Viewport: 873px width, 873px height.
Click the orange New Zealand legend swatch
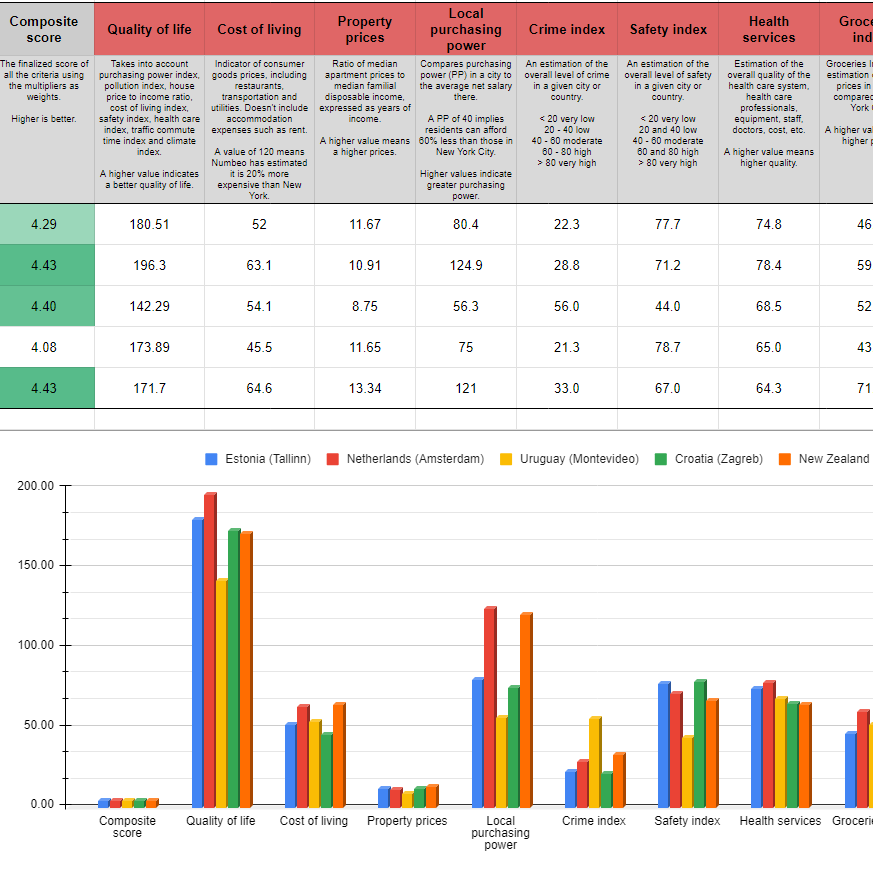785,459
